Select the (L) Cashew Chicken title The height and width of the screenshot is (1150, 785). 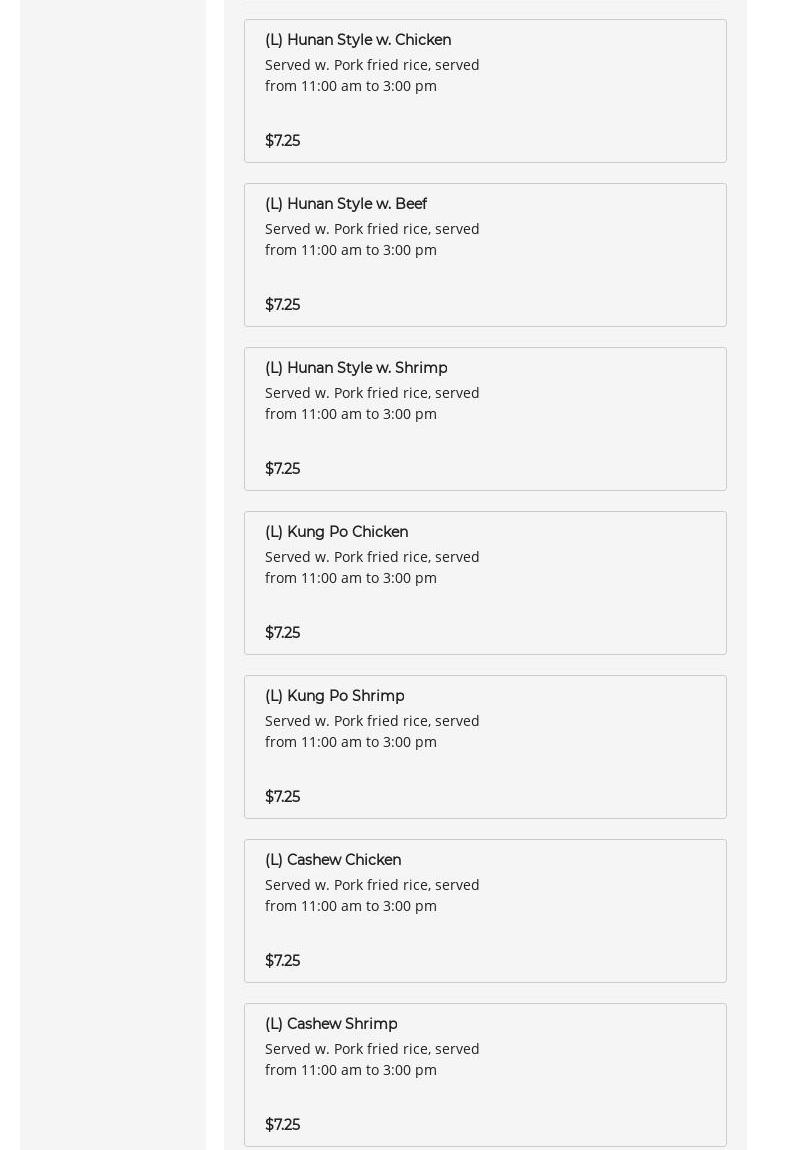333,860
